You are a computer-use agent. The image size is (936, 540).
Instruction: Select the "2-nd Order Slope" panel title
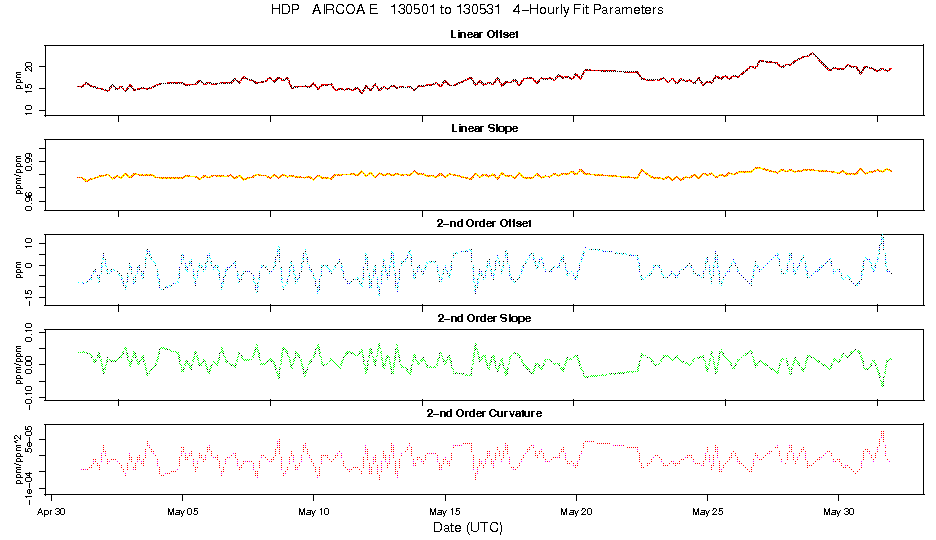coord(484,318)
